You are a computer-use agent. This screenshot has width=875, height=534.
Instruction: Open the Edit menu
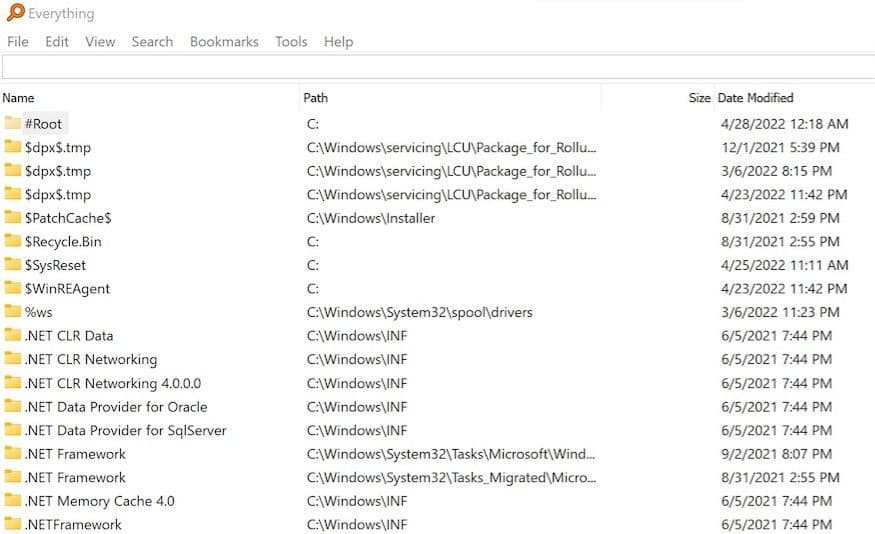(57, 42)
